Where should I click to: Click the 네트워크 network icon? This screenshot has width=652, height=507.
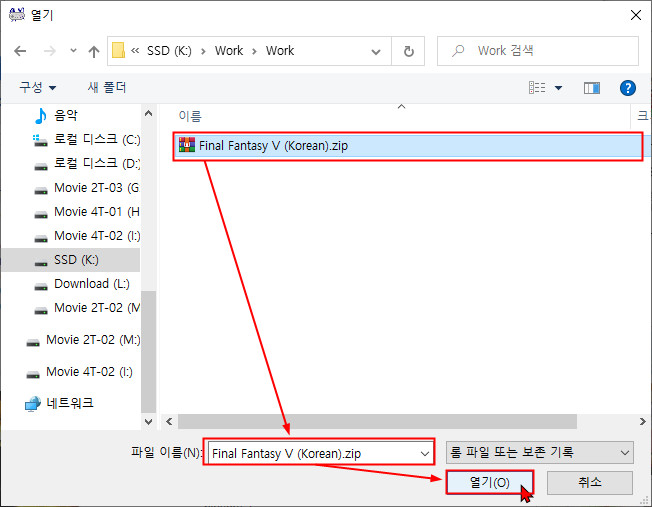(x=33, y=403)
